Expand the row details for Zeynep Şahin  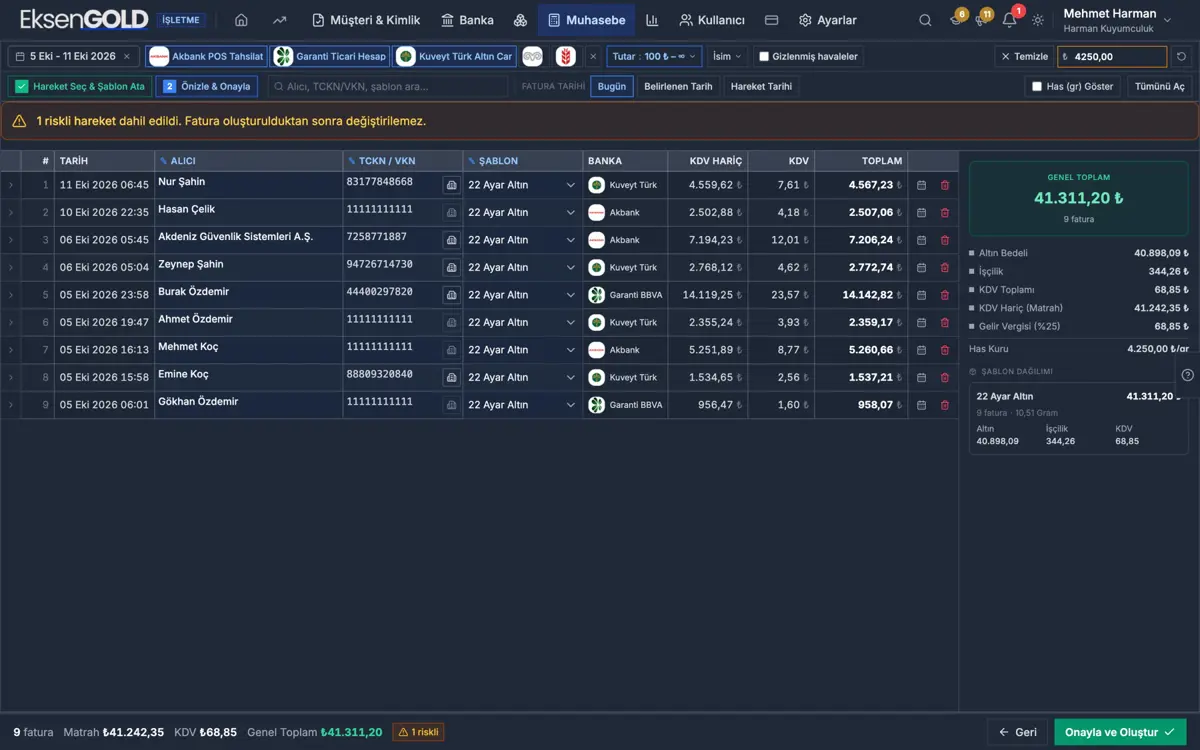pos(10,267)
